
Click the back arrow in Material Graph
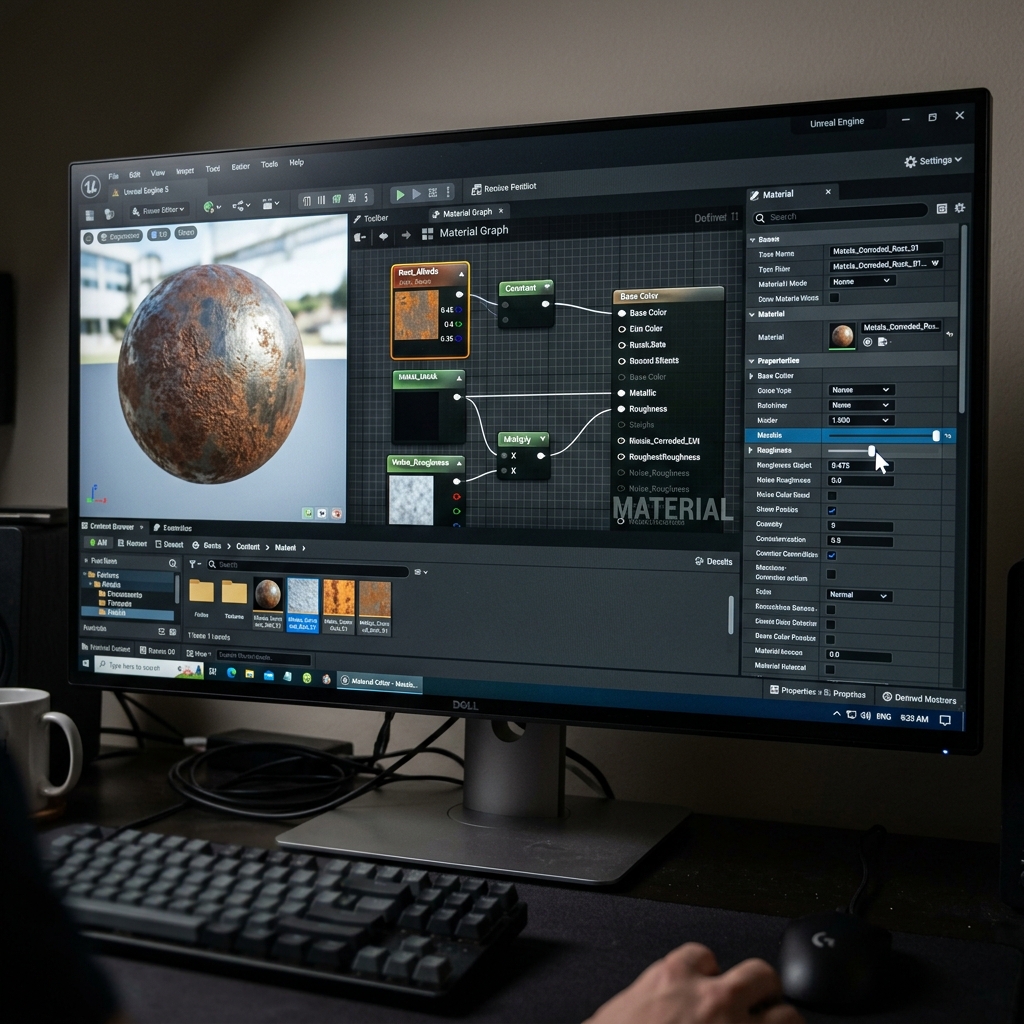(383, 236)
